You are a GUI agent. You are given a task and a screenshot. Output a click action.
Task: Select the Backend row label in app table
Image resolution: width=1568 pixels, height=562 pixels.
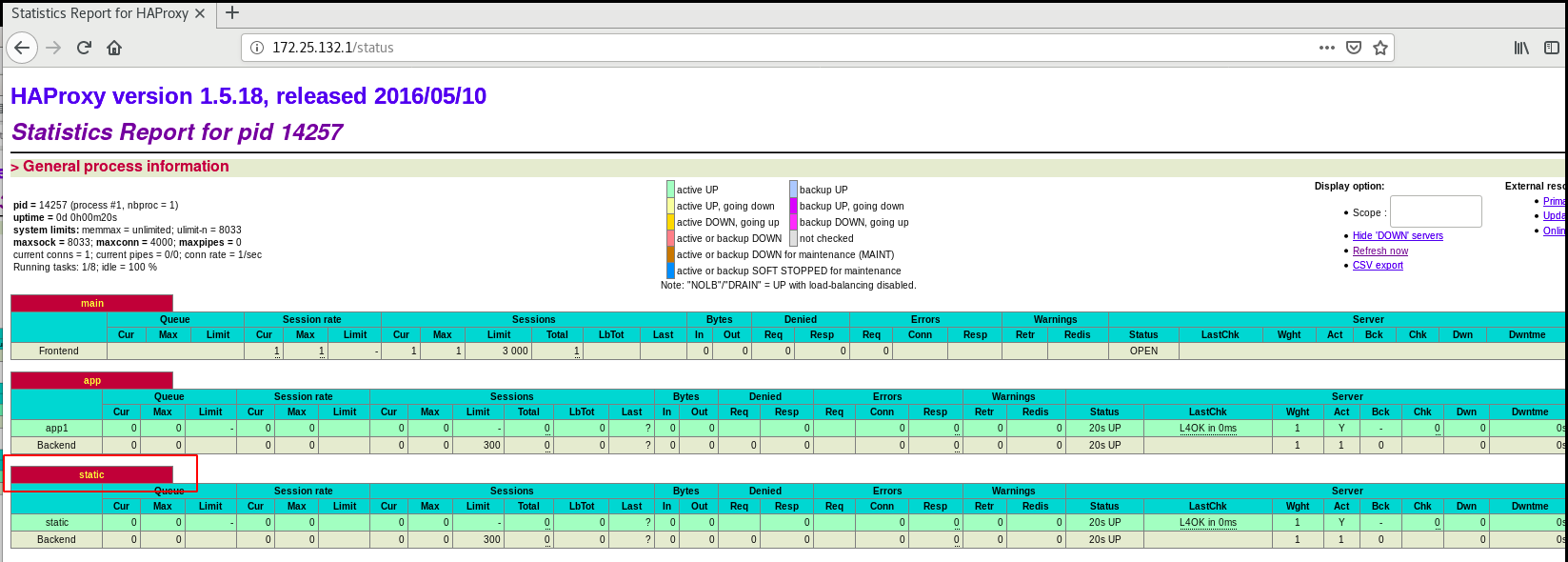click(x=57, y=445)
